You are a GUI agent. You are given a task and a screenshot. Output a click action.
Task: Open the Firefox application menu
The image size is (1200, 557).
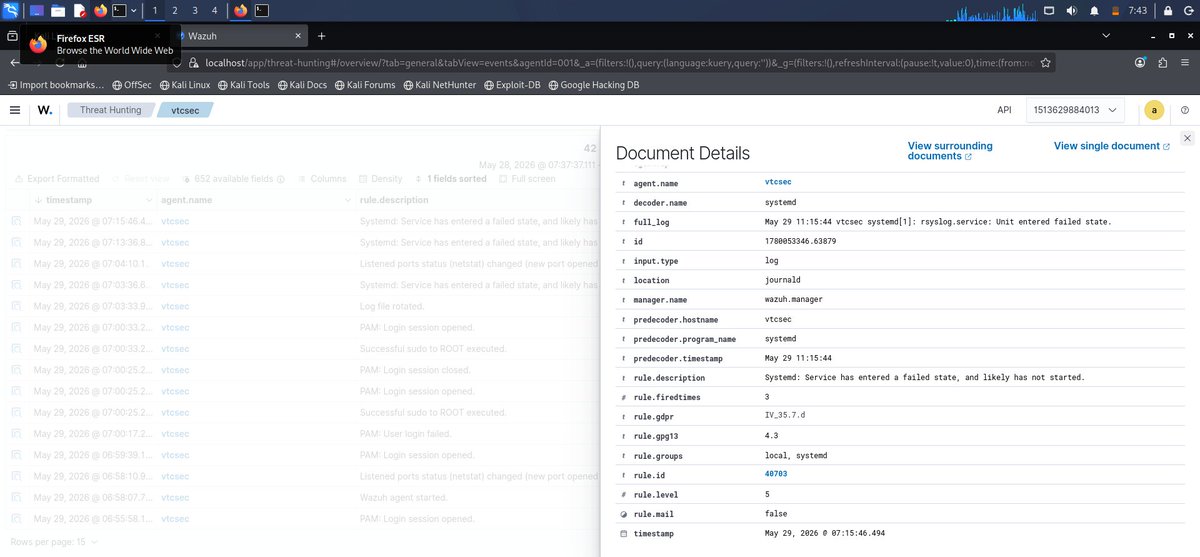tap(1185, 62)
